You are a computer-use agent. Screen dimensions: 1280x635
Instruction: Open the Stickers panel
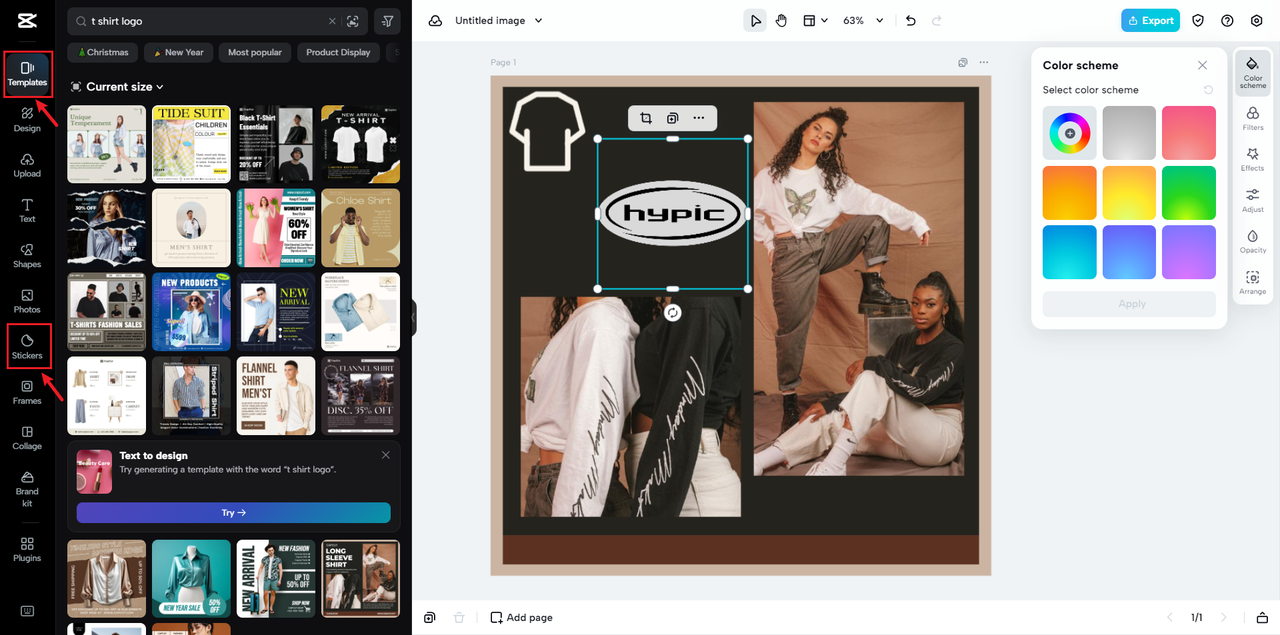pyautogui.click(x=27, y=346)
